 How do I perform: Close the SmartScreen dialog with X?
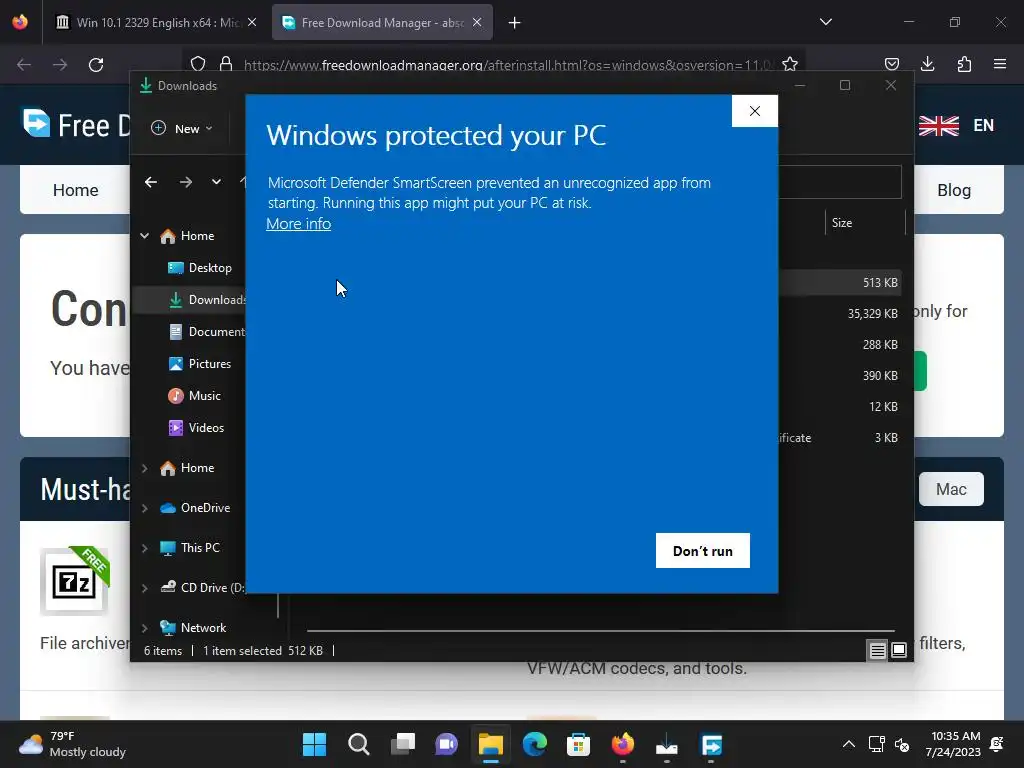click(x=754, y=111)
